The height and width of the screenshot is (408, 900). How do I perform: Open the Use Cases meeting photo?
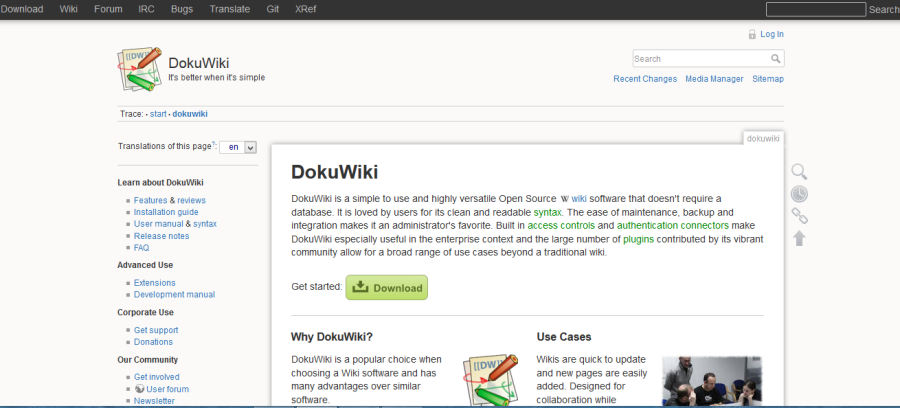712,382
